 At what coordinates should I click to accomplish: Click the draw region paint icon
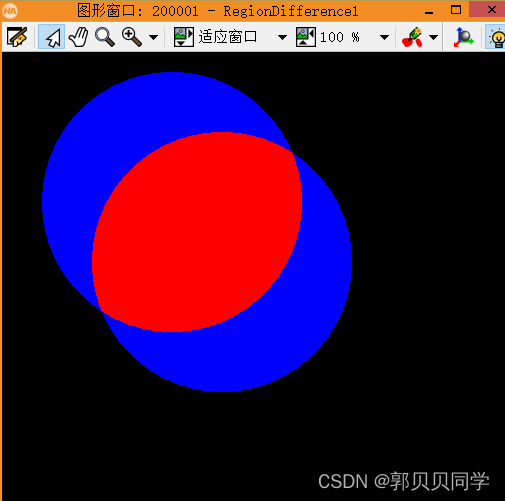tap(412, 37)
